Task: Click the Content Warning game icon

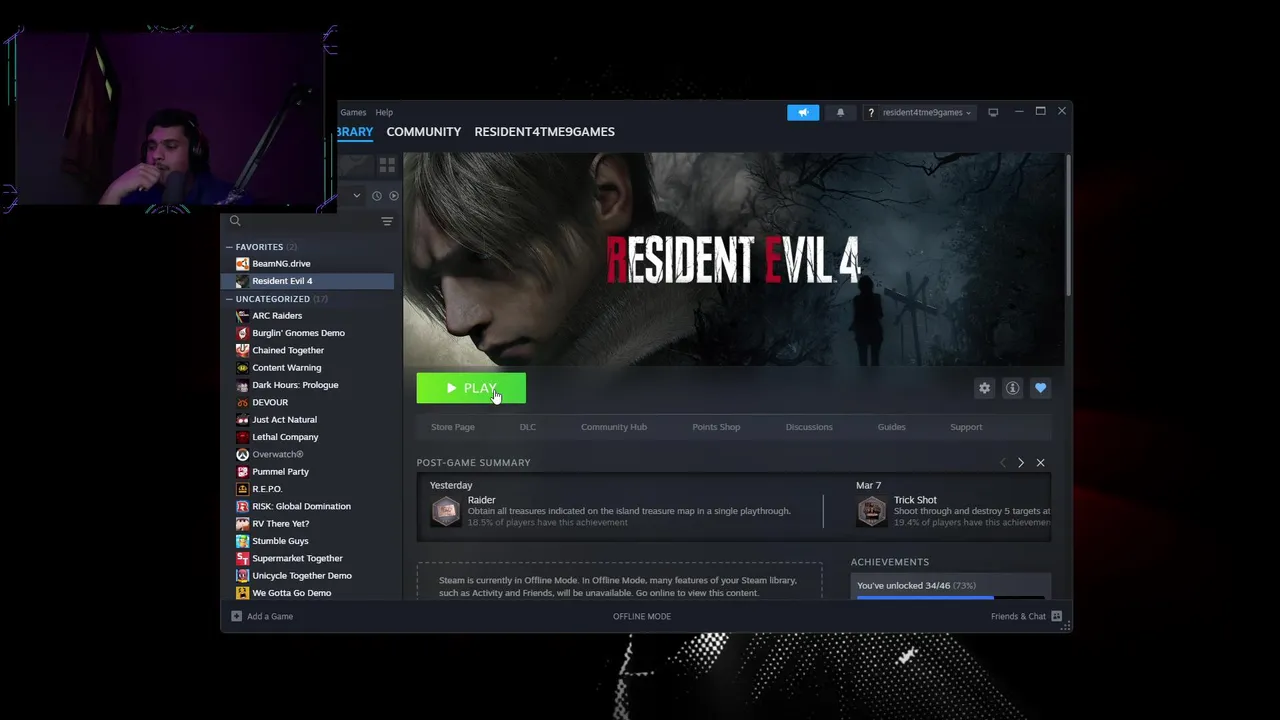Action: [x=242, y=368]
